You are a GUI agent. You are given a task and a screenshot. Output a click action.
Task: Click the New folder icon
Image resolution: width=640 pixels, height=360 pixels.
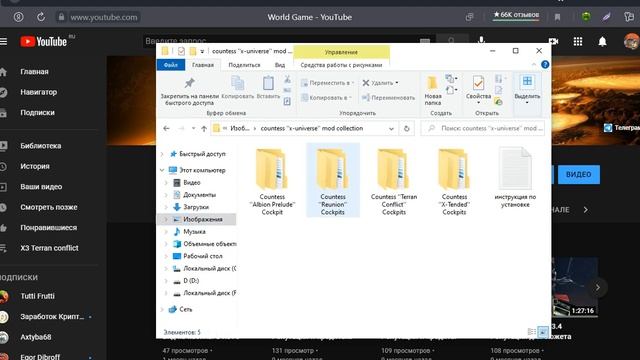click(x=432, y=83)
